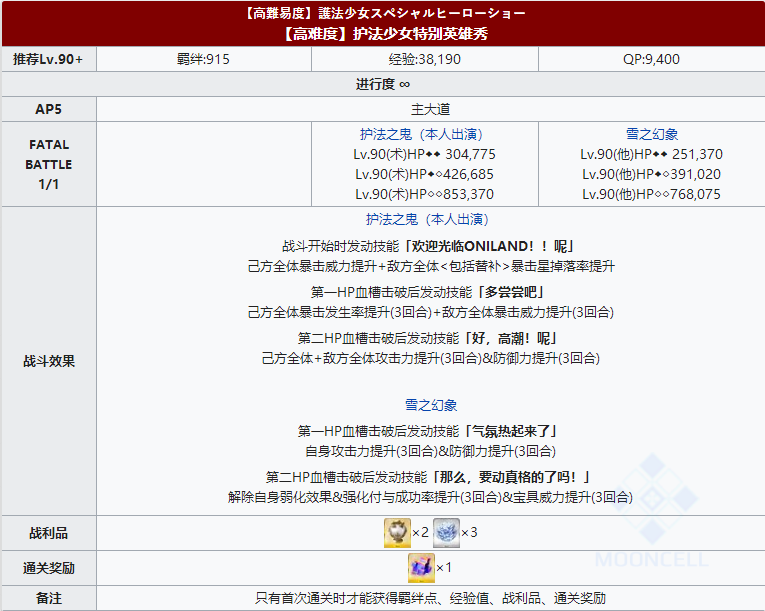The height and width of the screenshot is (611, 765).
Task: Open the clear reward item icon
Action: click(x=421, y=568)
